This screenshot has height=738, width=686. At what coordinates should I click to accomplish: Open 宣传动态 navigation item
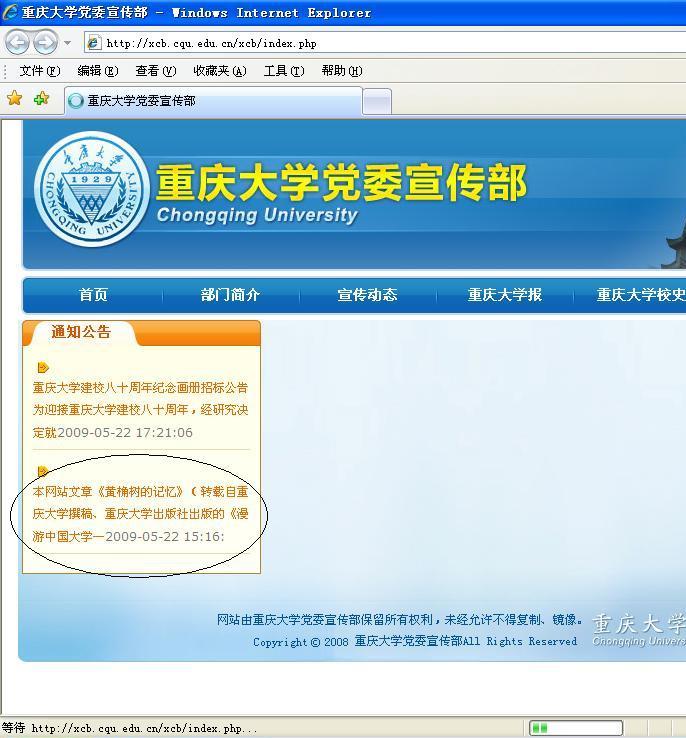[x=367, y=295]
